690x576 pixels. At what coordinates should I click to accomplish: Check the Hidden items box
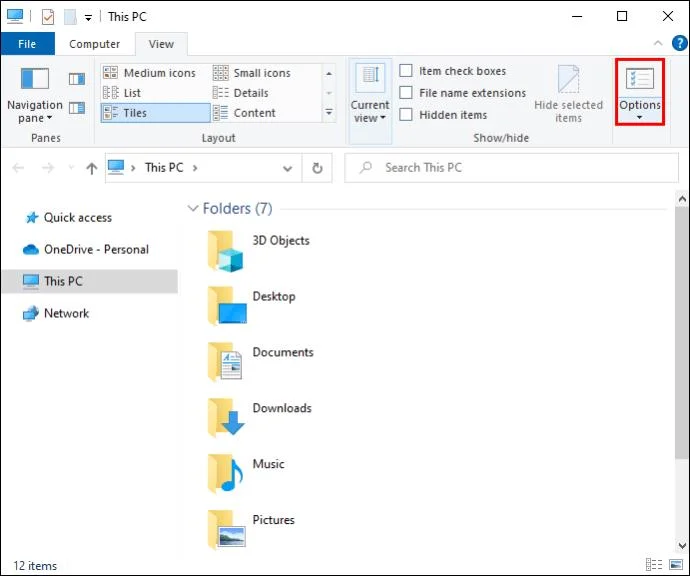point(406,115)
